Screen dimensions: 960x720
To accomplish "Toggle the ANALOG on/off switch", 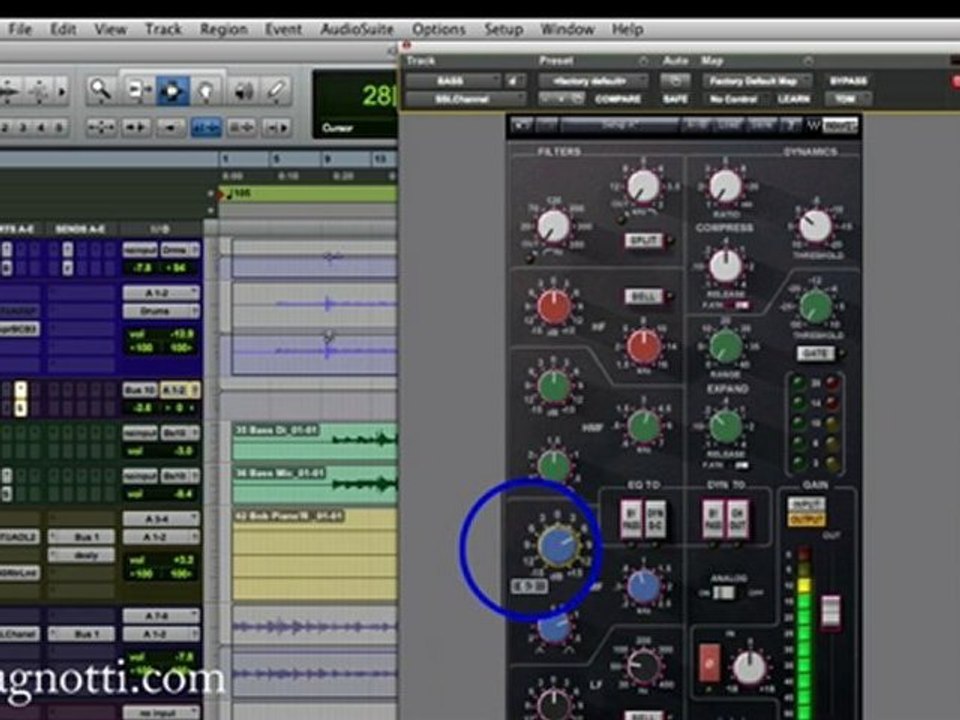I will (723, 593).
